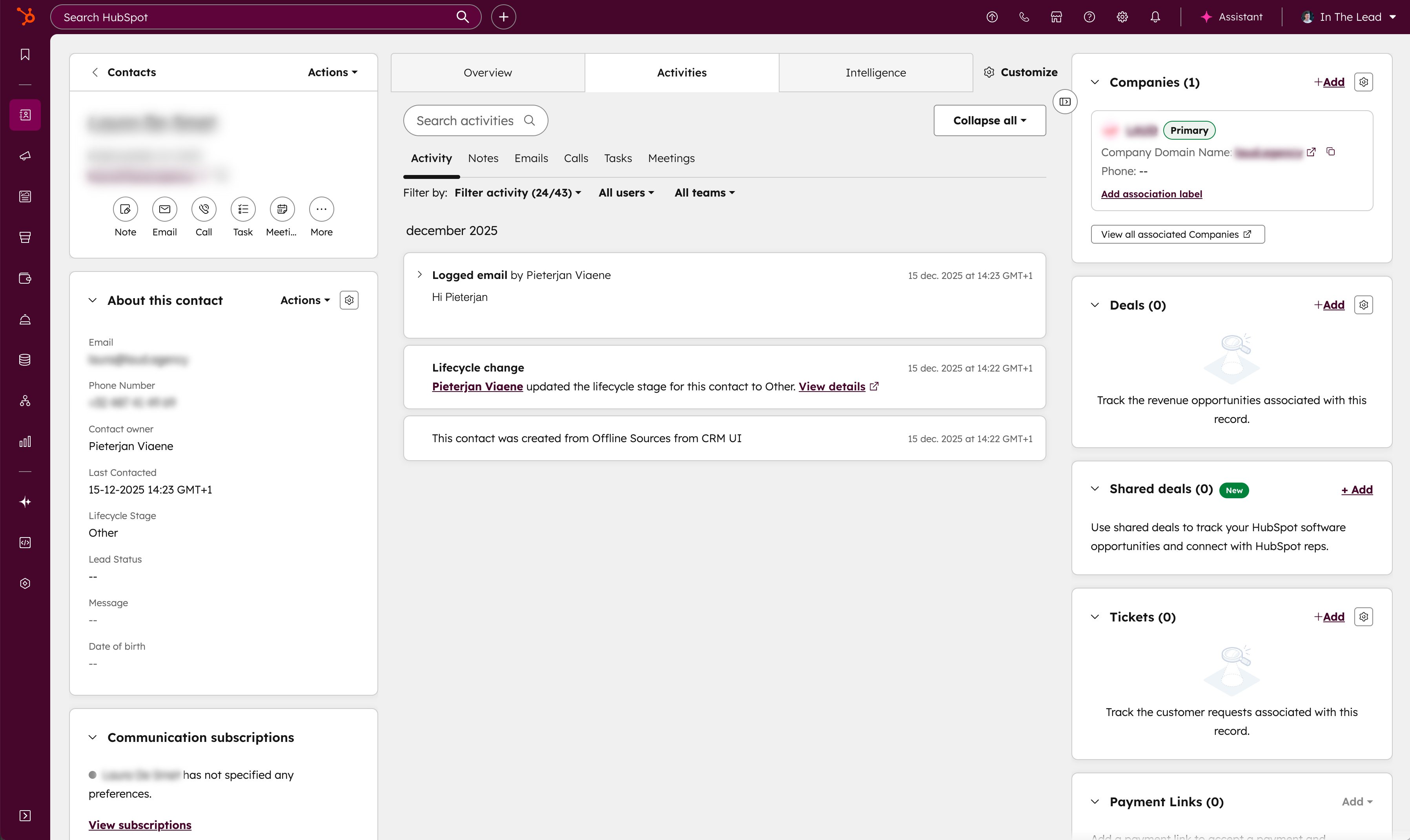The width and height of the screenshot is (1410, 840).
Task: Select the Emails activity filter tab
Action: 530,158
